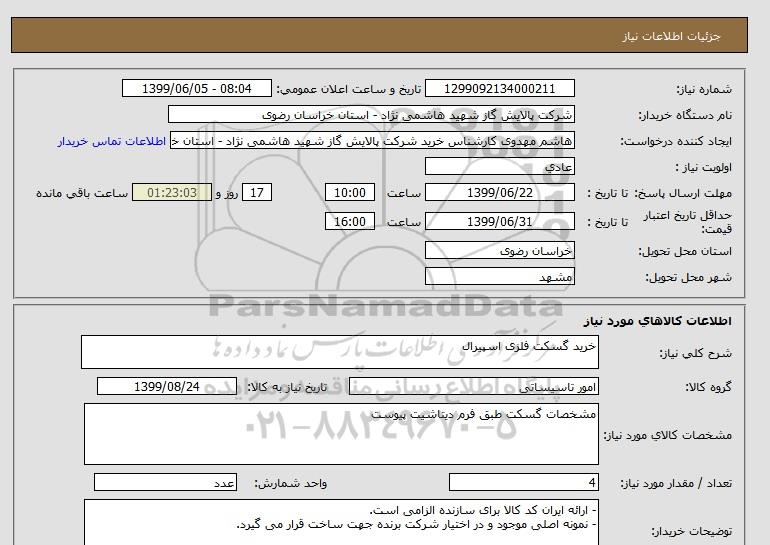770x545 pixels.
Task: Click the quantity field showing 4
Action: pos(523,482)
